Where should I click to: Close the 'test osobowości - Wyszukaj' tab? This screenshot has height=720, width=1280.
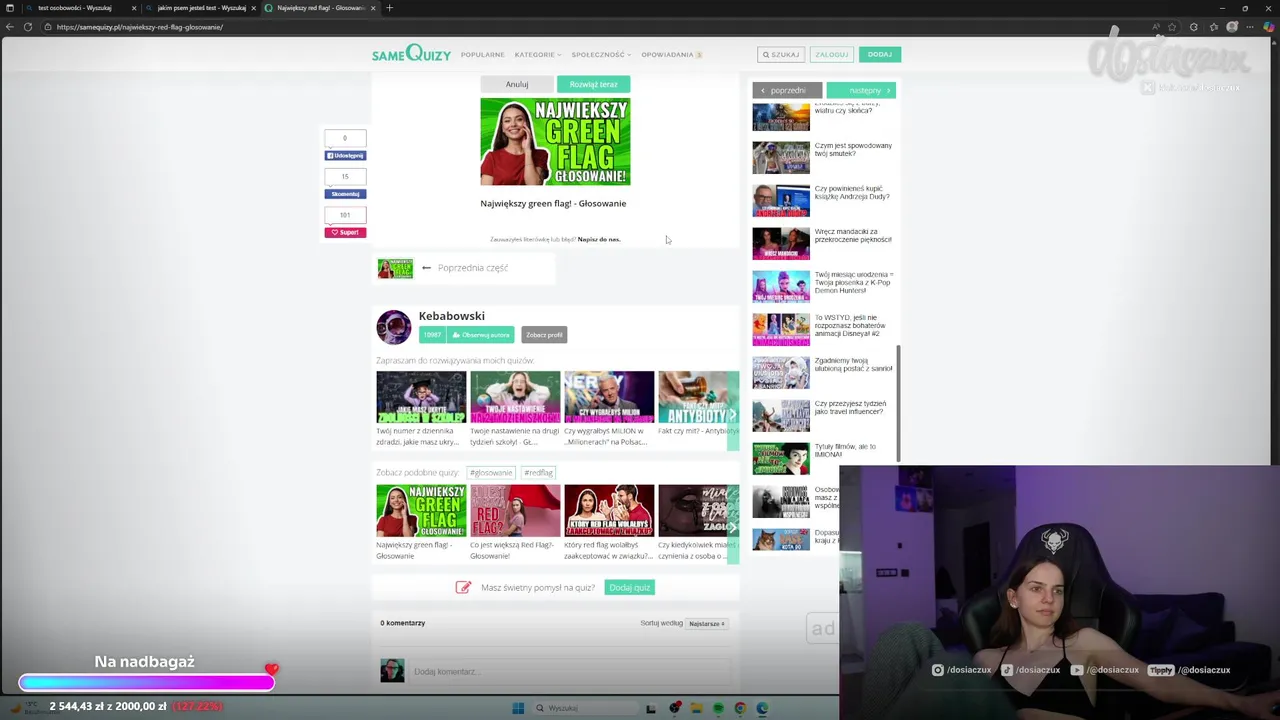tap(134, 8)
